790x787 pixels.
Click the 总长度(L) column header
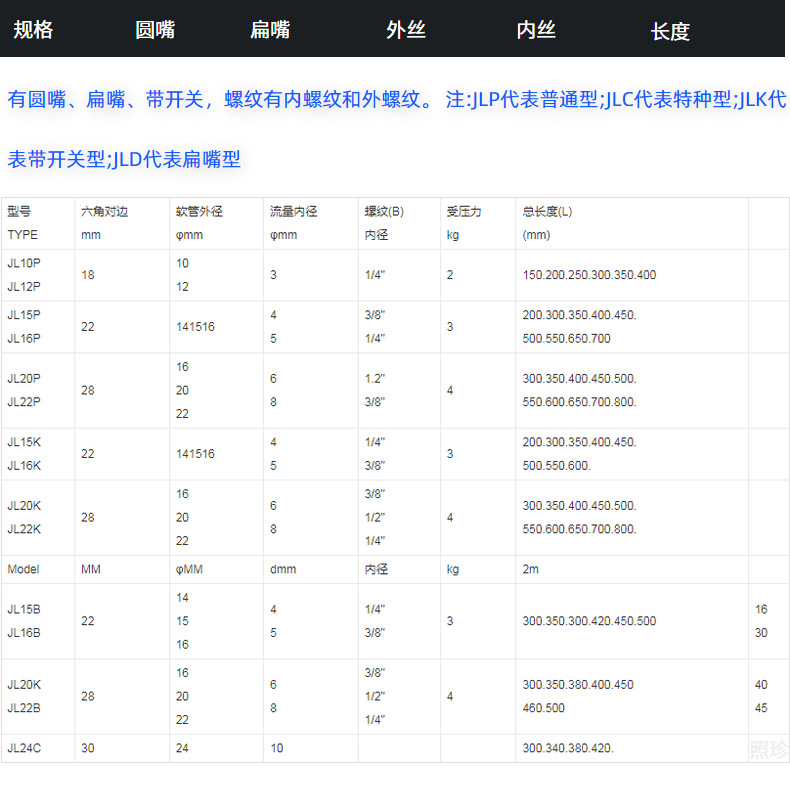click(547, 212)
